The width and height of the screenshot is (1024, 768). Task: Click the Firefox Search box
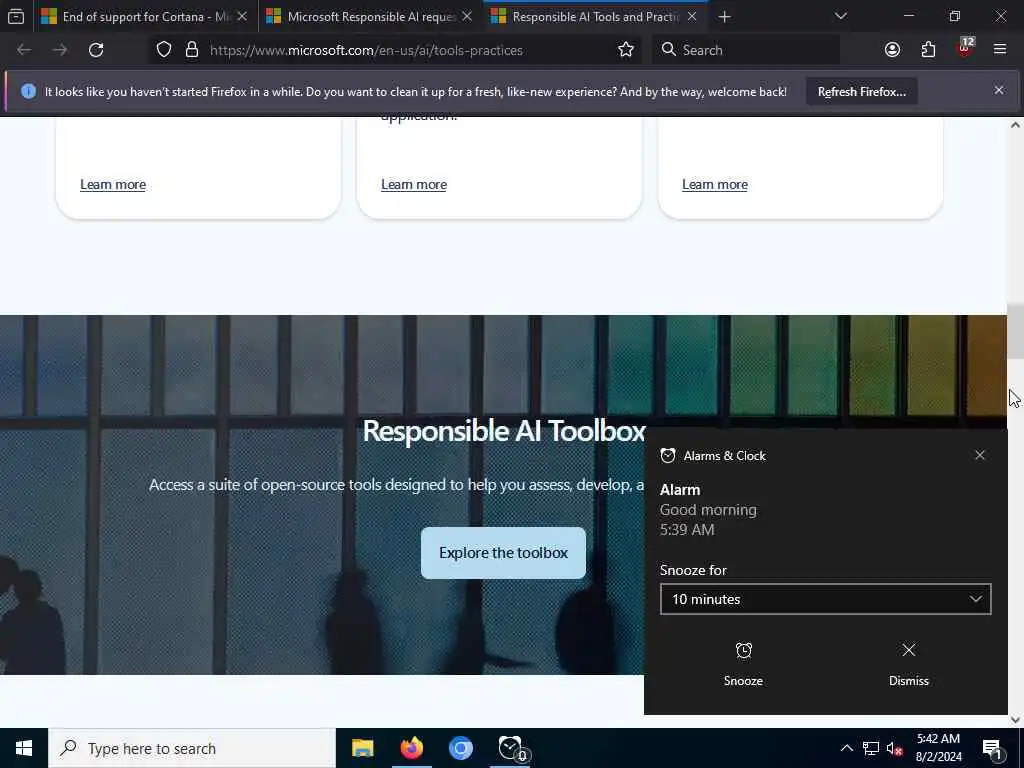pyautogui.click(x=746, y=50)
